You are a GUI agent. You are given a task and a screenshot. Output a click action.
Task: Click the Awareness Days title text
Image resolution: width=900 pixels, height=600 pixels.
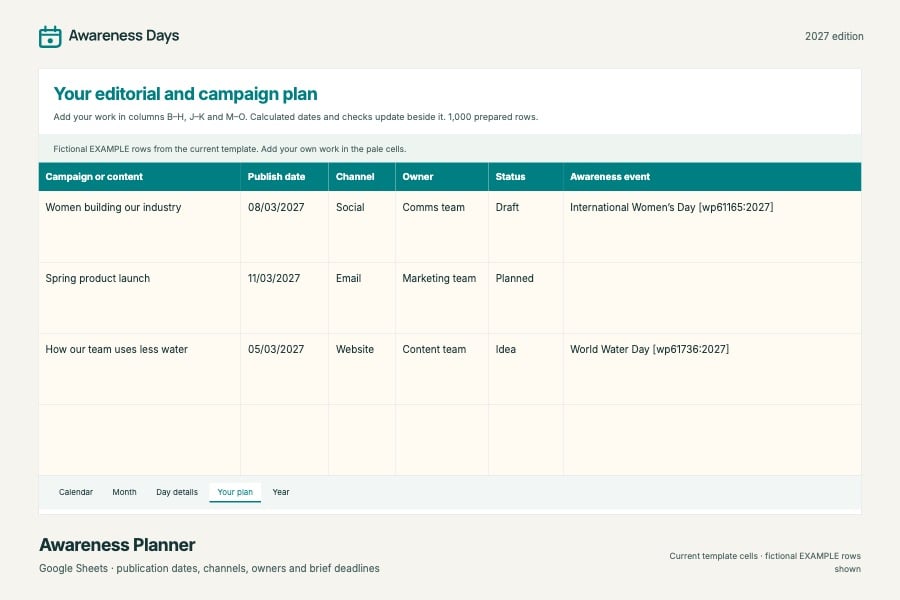coord(124,36)
